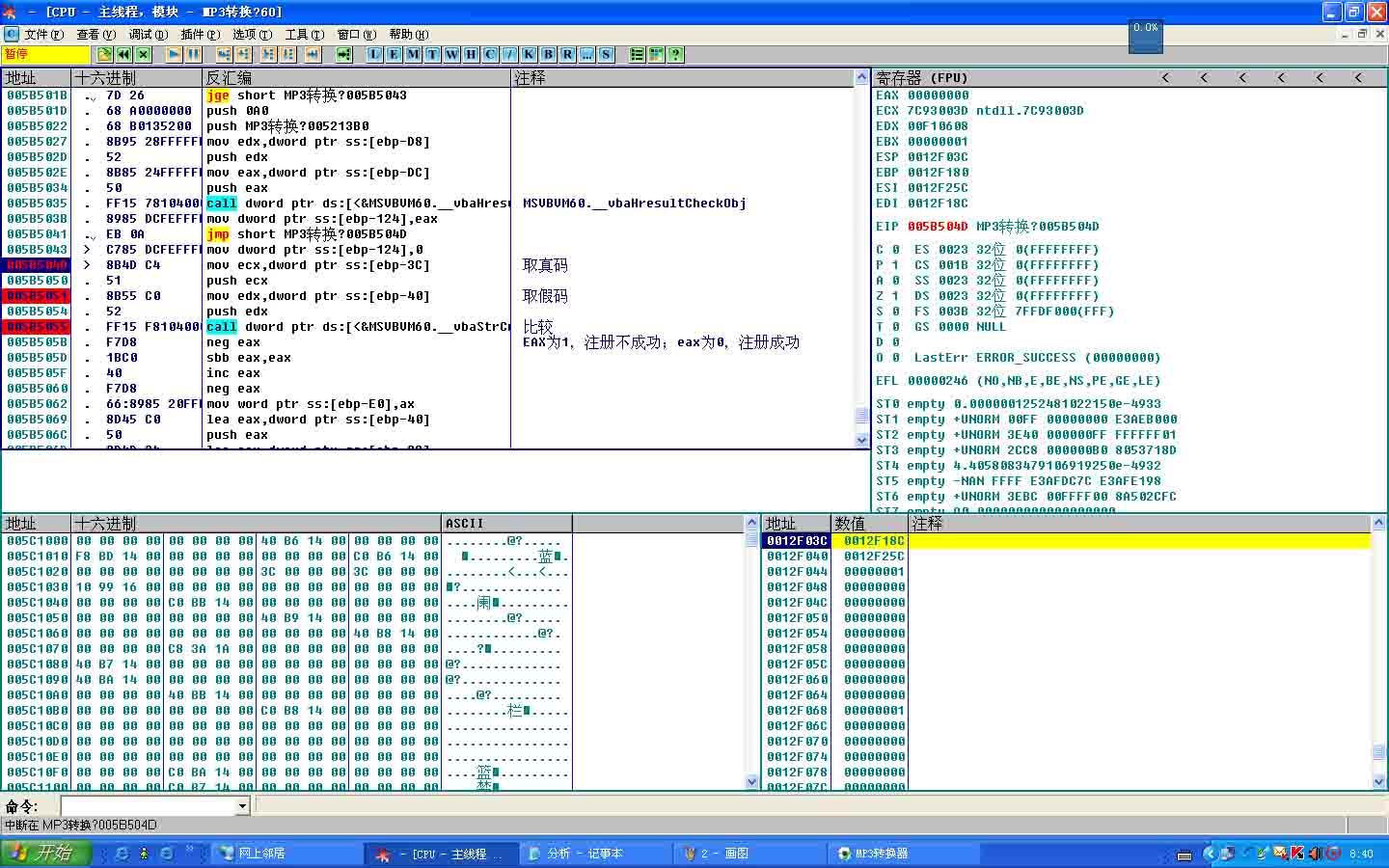The width and height of the screenshot is (1389, 868).
Task: Close the debugged program with the X toolbar icon
Action: [143, 55]
